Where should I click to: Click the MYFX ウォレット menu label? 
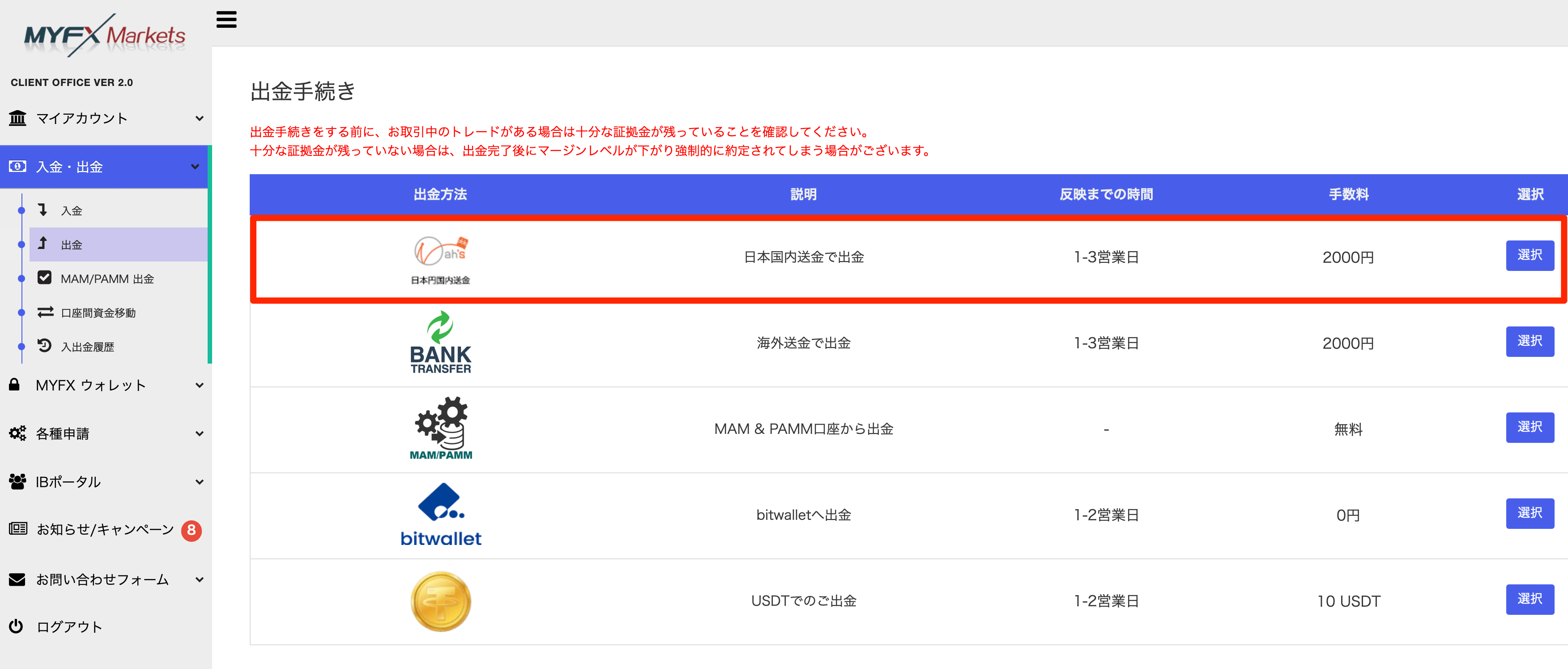point(91,385)
